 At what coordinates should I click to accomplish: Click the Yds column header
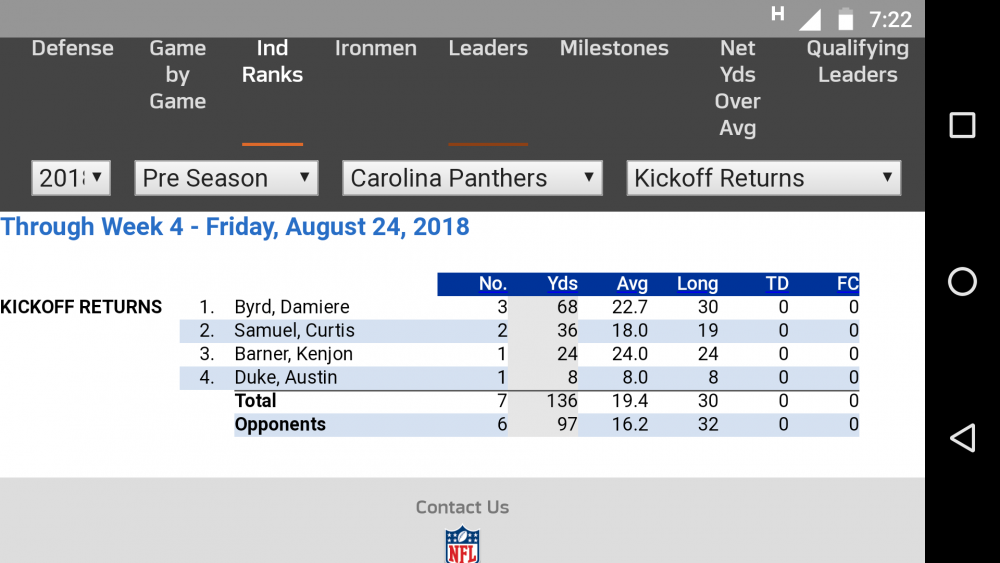pos(563,284)
